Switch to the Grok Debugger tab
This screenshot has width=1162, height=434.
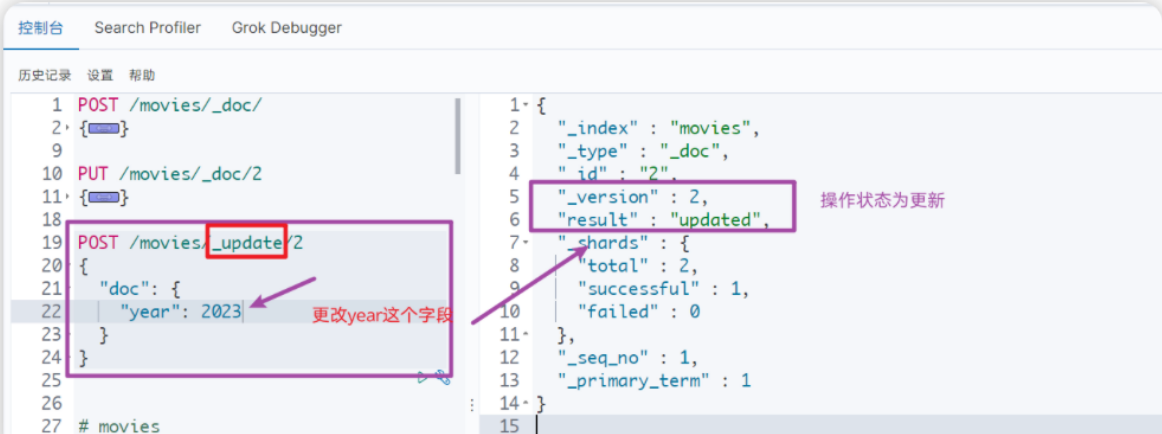pyautogui.click(x=287, y=28)
